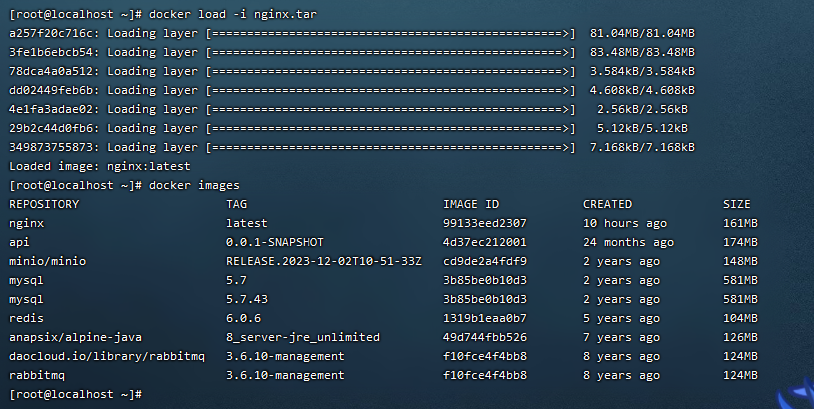
Task: Click the REPOSITORY column header
Action: pos(44,204)
